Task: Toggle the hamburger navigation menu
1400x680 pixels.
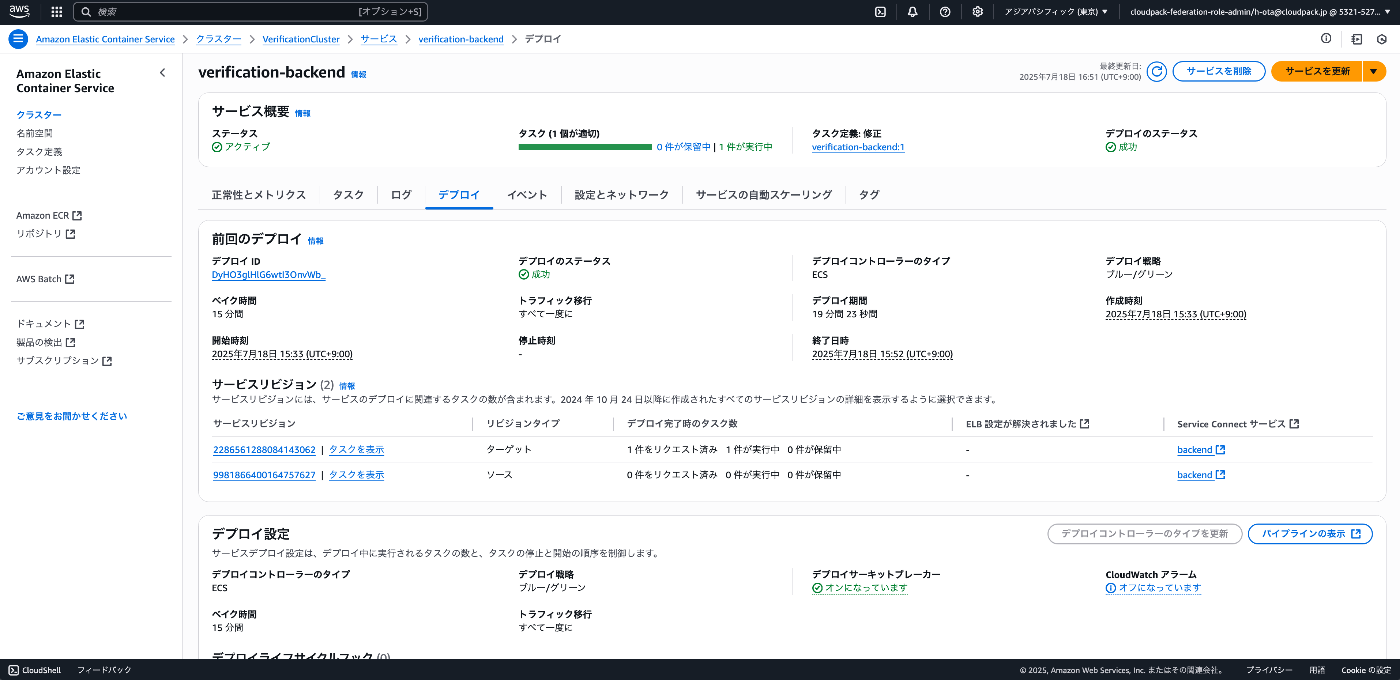Action: [x=17, y=39]
